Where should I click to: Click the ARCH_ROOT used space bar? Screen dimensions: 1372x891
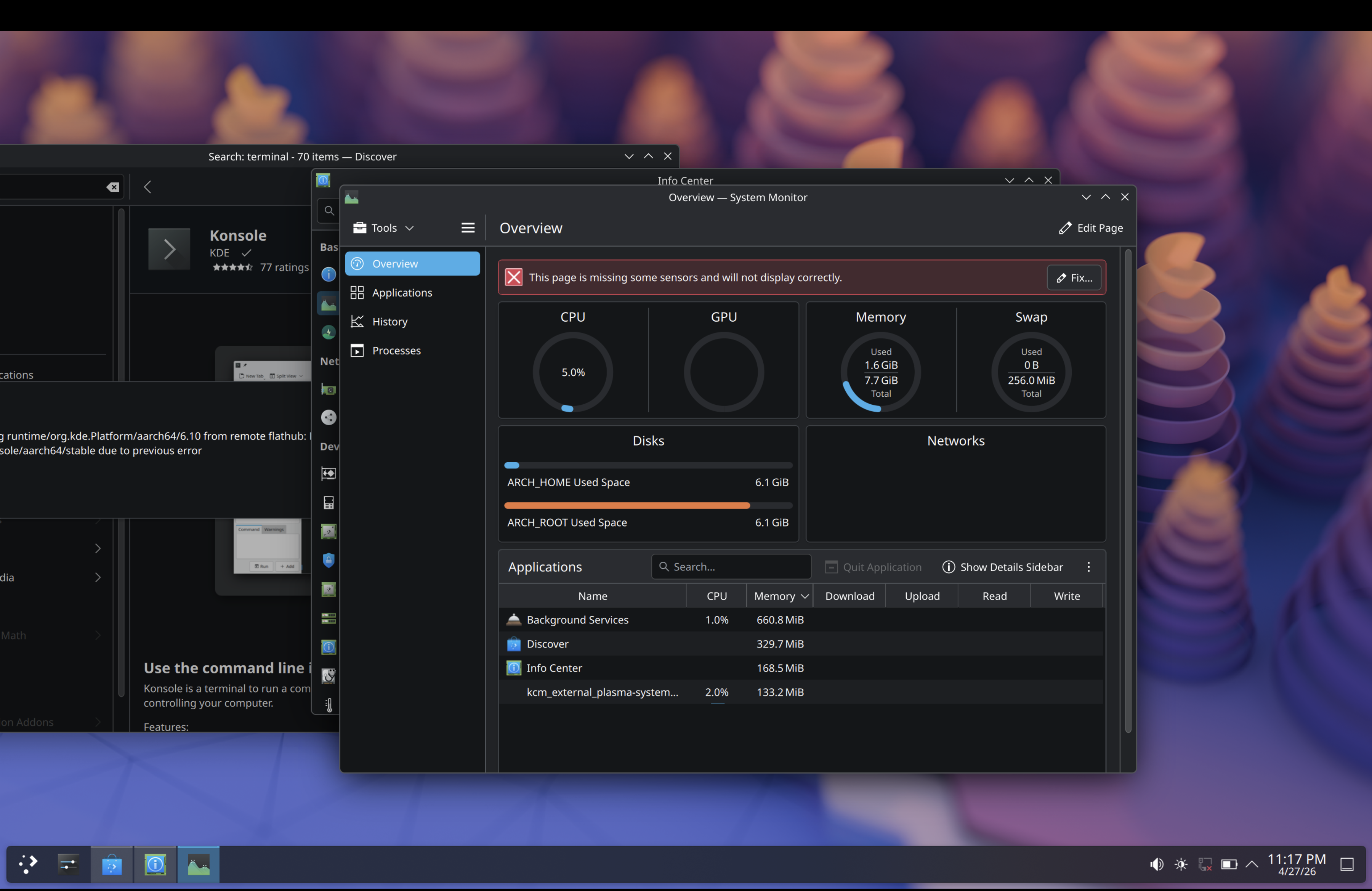coord(648,505)
